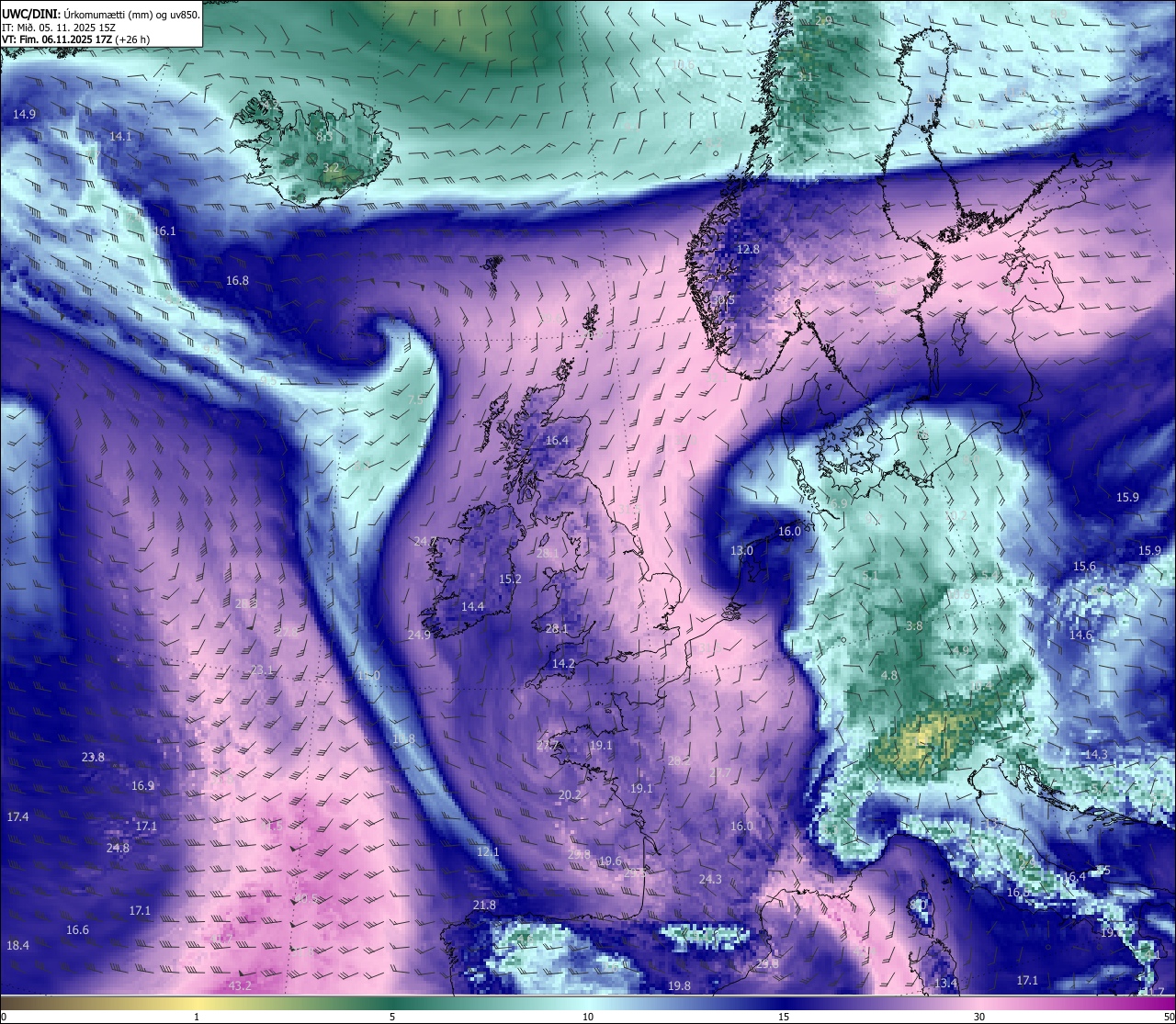
Task: Click the 16.6 value label
Action: pyautogui.click(x=77, y=929)
